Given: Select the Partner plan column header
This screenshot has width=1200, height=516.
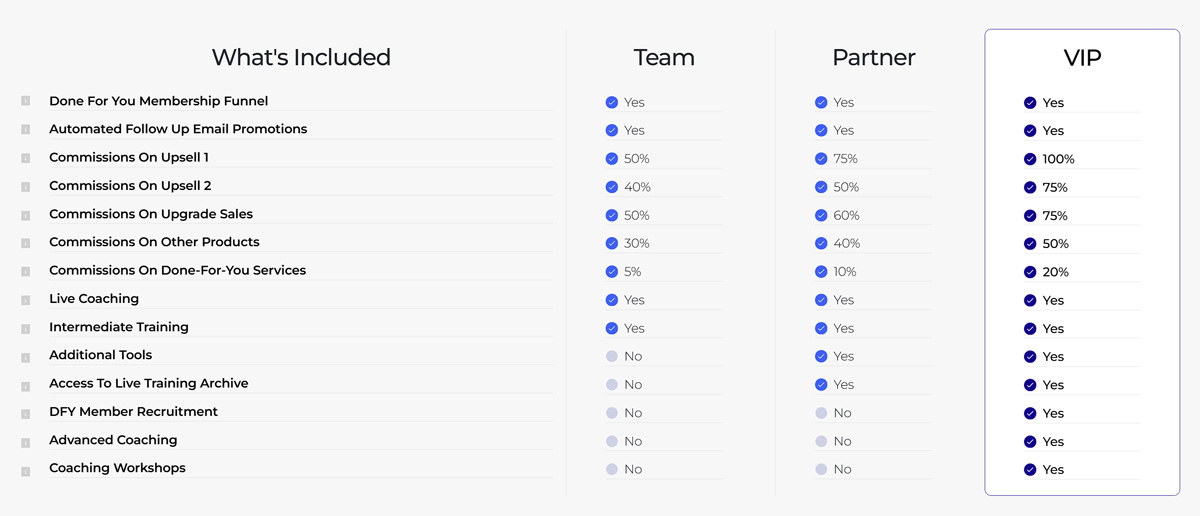Looking at the screenshot, I should tap(874, 58).
